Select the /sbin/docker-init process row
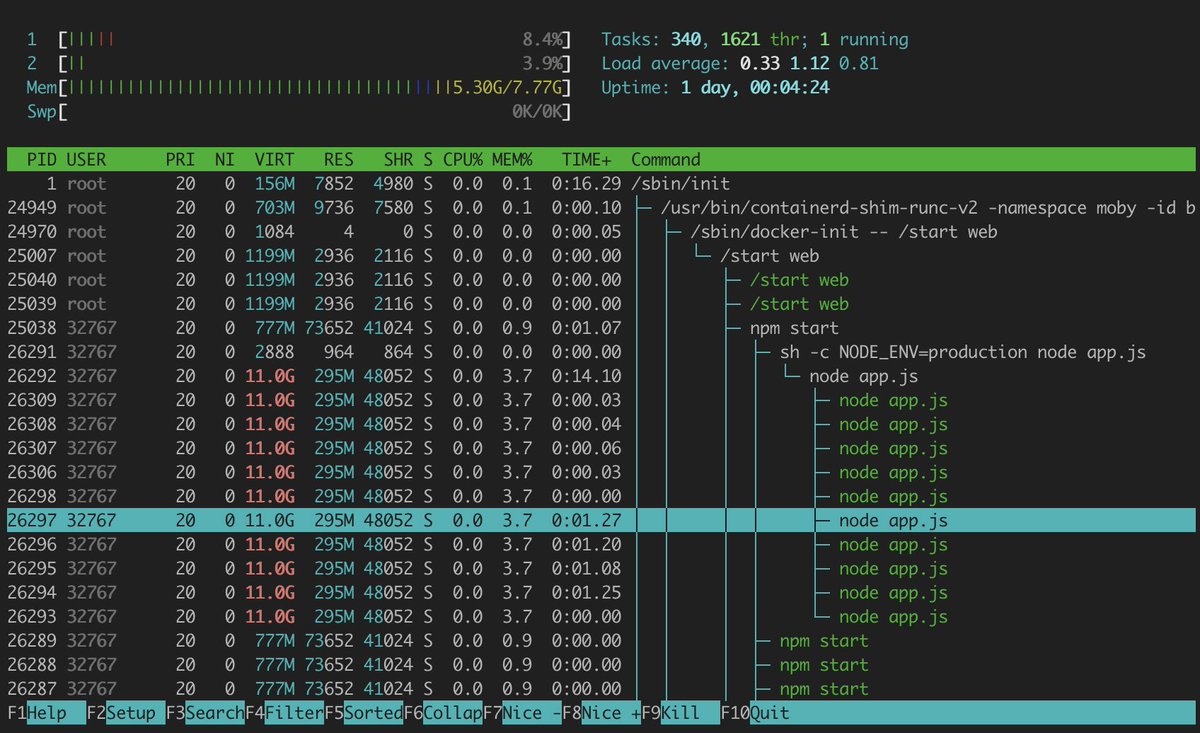The image size is (1200, 733). point(601,232)
